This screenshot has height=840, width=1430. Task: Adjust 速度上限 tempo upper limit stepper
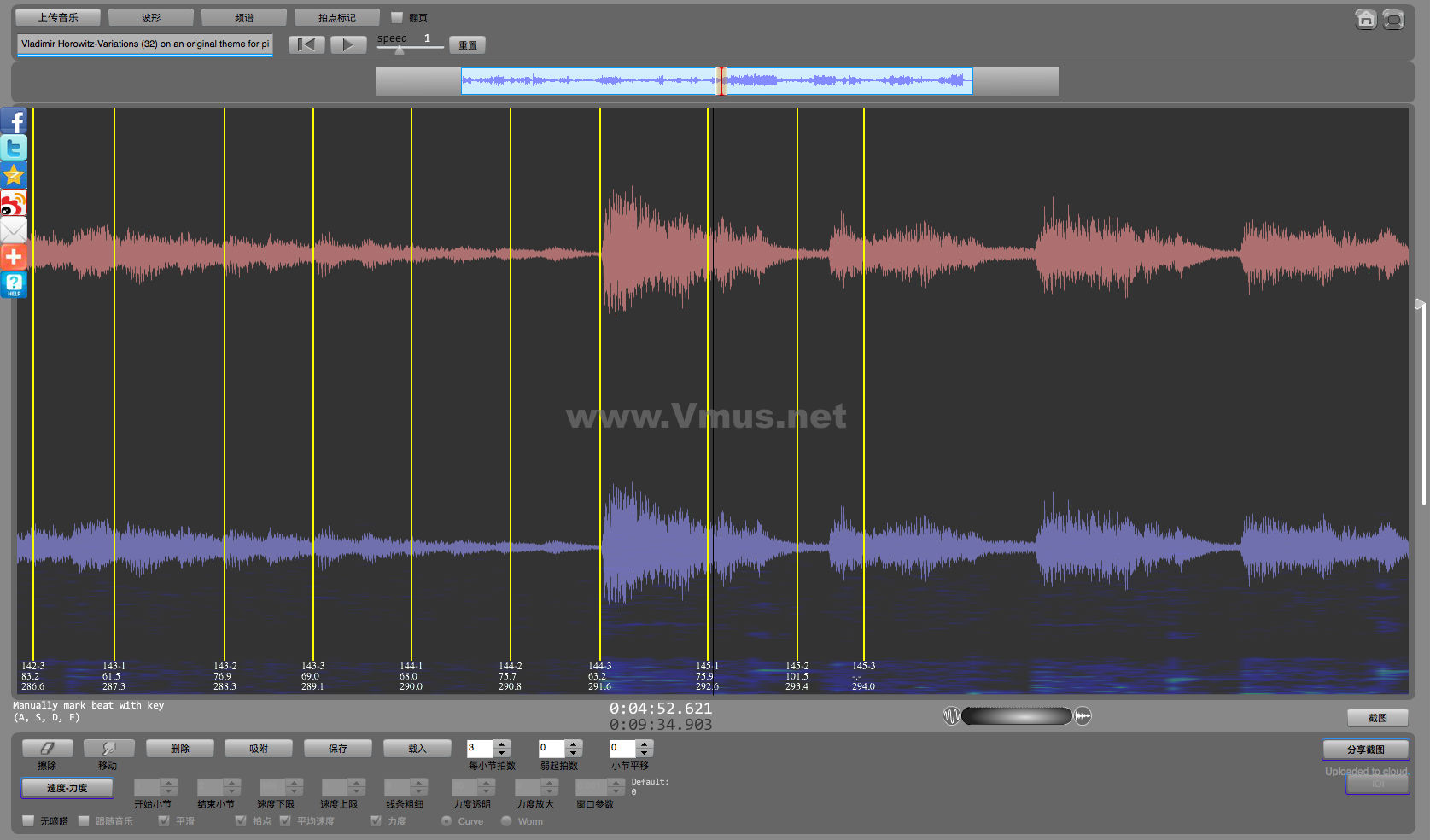(343, 787)
